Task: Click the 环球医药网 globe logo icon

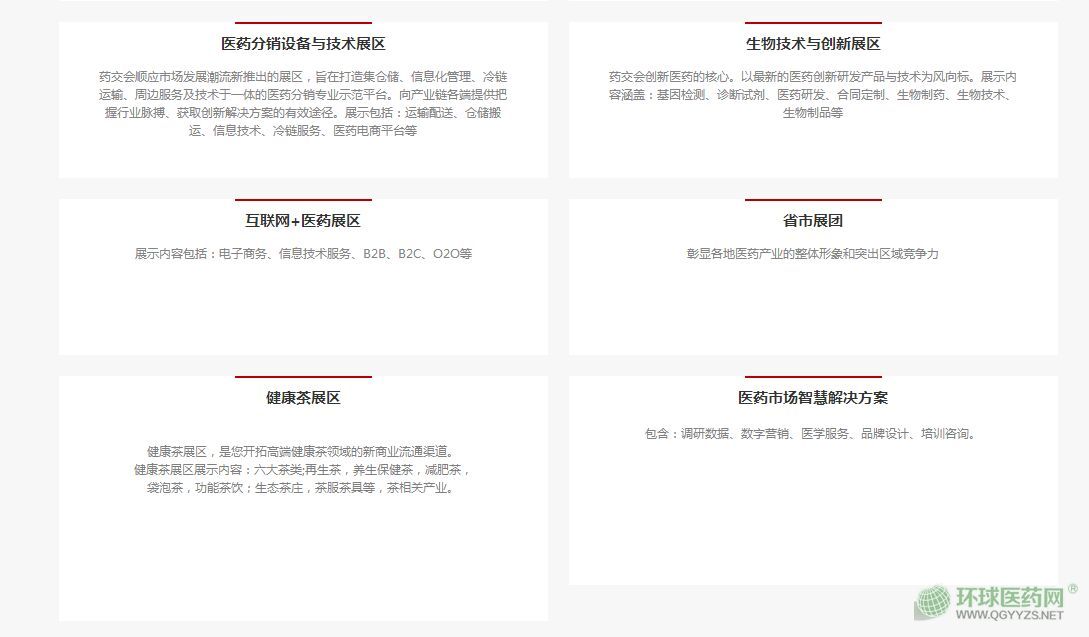Action: (934, 603)
